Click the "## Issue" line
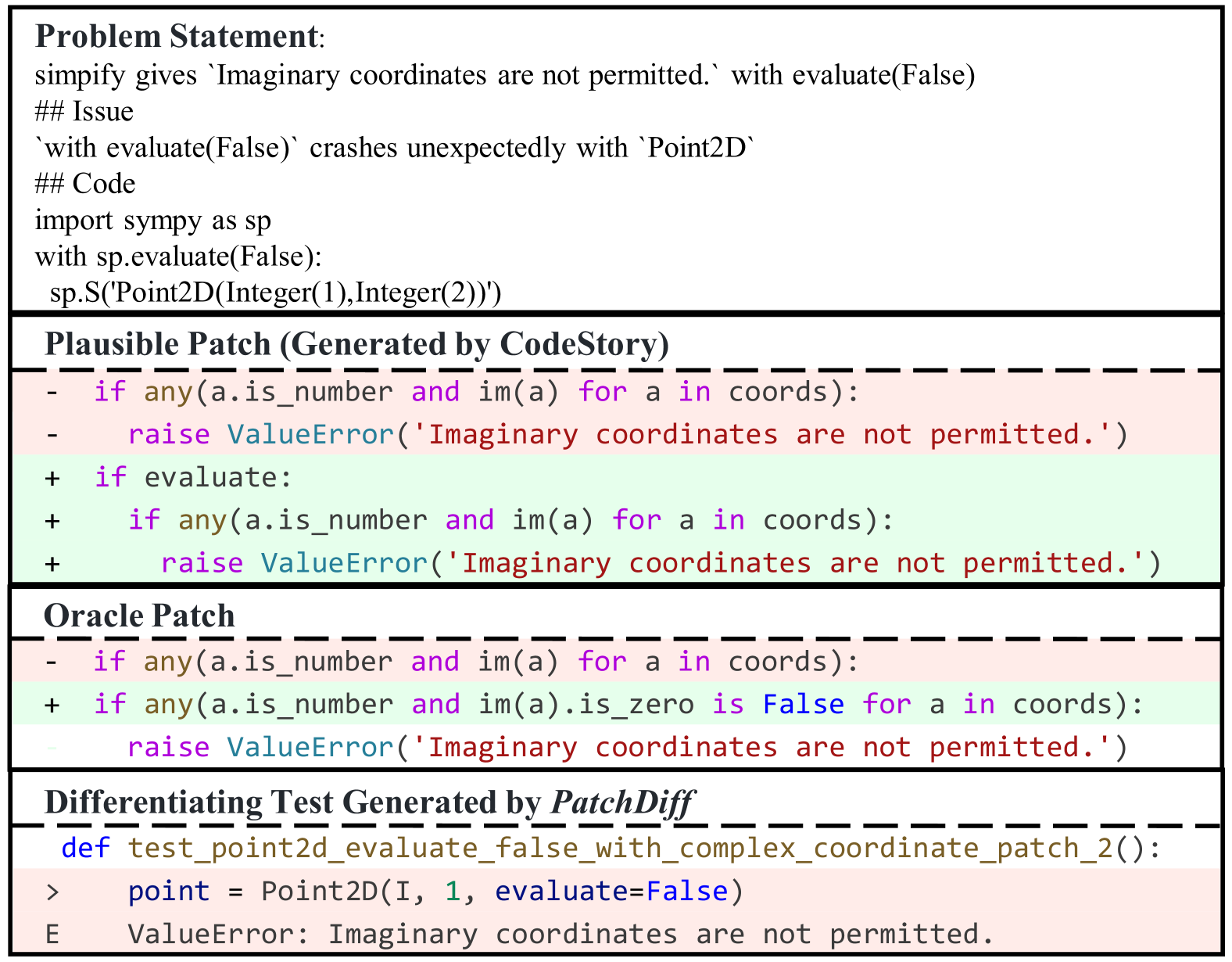The image size is (1232, 962). pyautogui.click(x=84, y=111)
